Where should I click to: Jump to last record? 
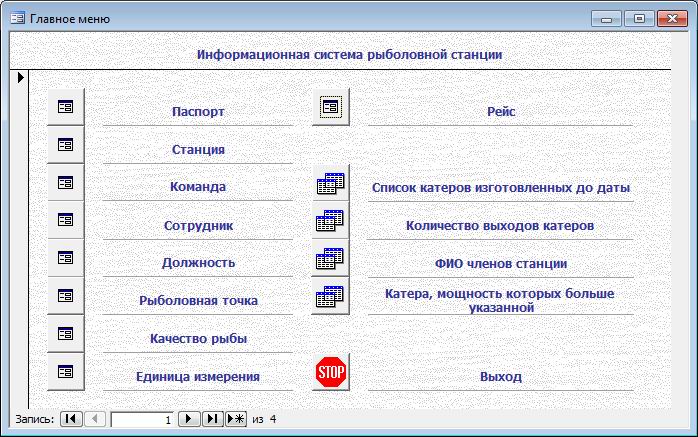pos(213,420)
